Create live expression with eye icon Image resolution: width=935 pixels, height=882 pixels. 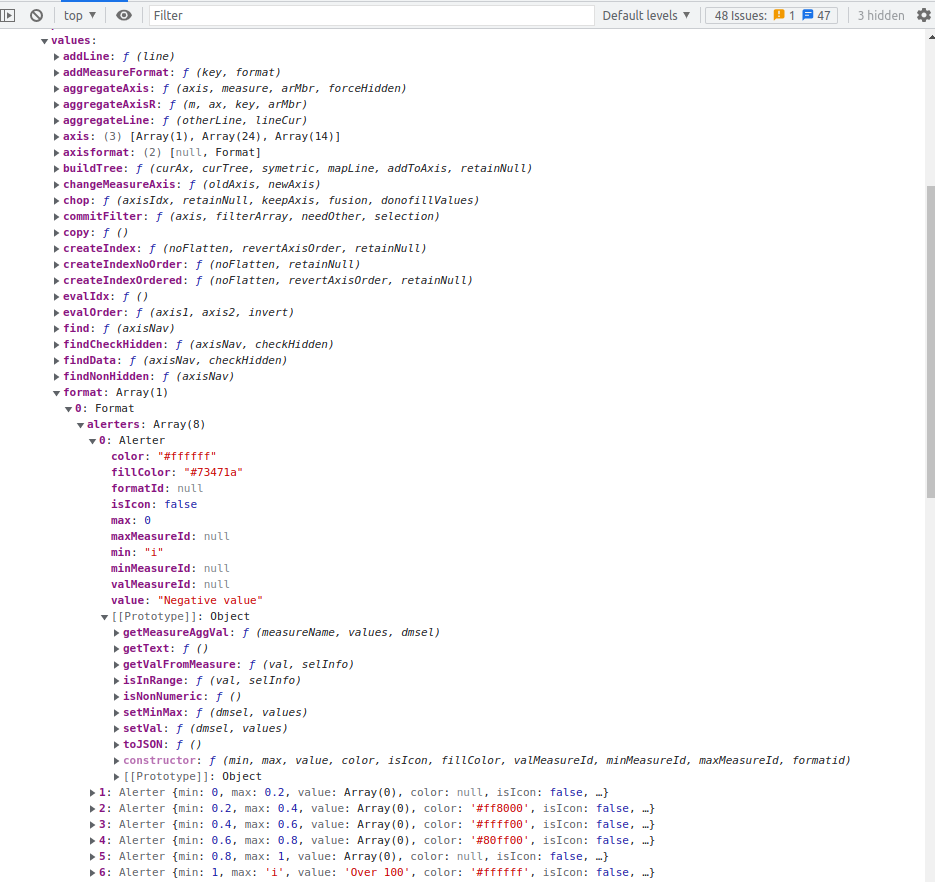[x=124, y=15]
